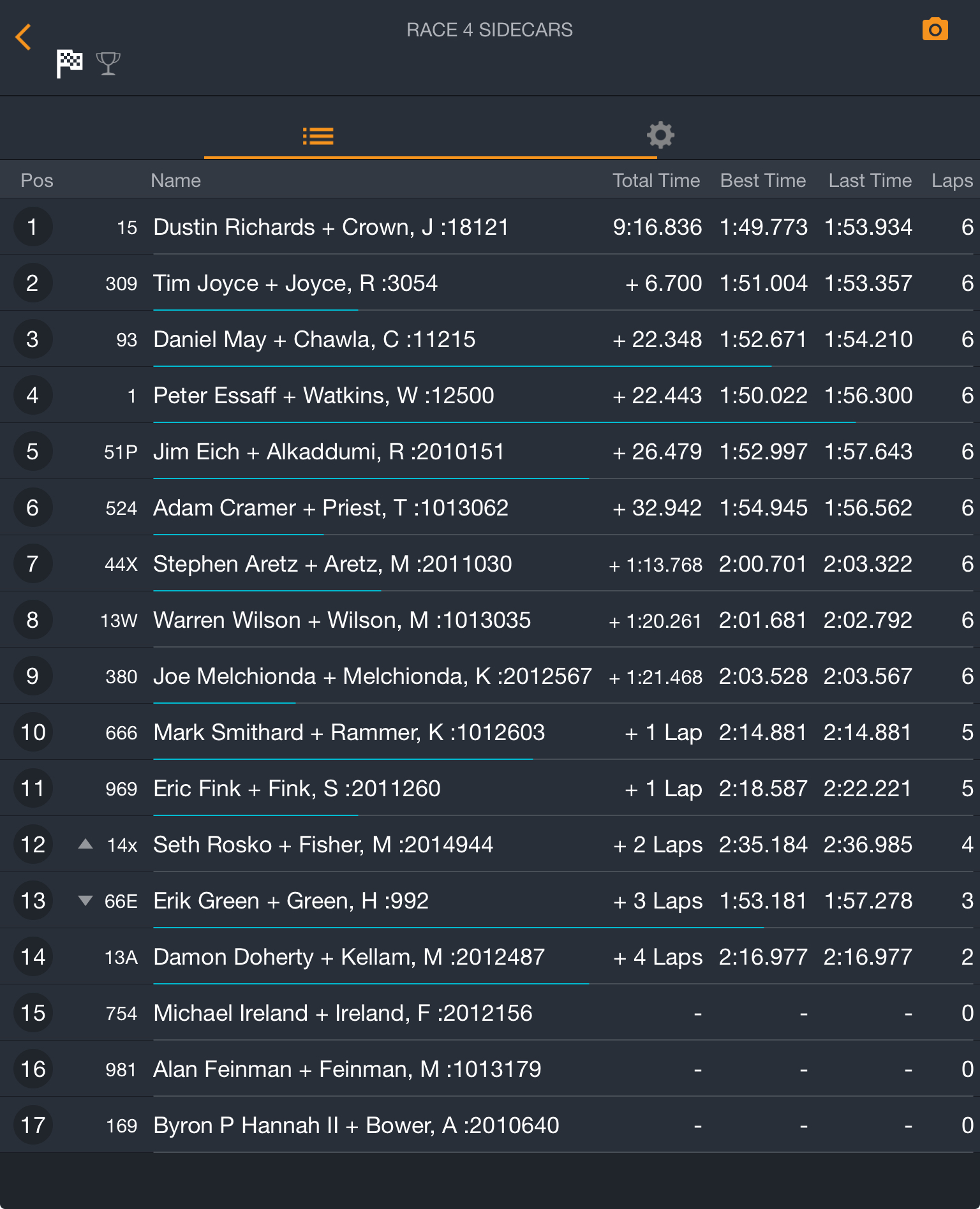Viewport: 980px width, 1209px height.
Task: Tap the down arrow beside Erik Green
Action: point(85,900)
